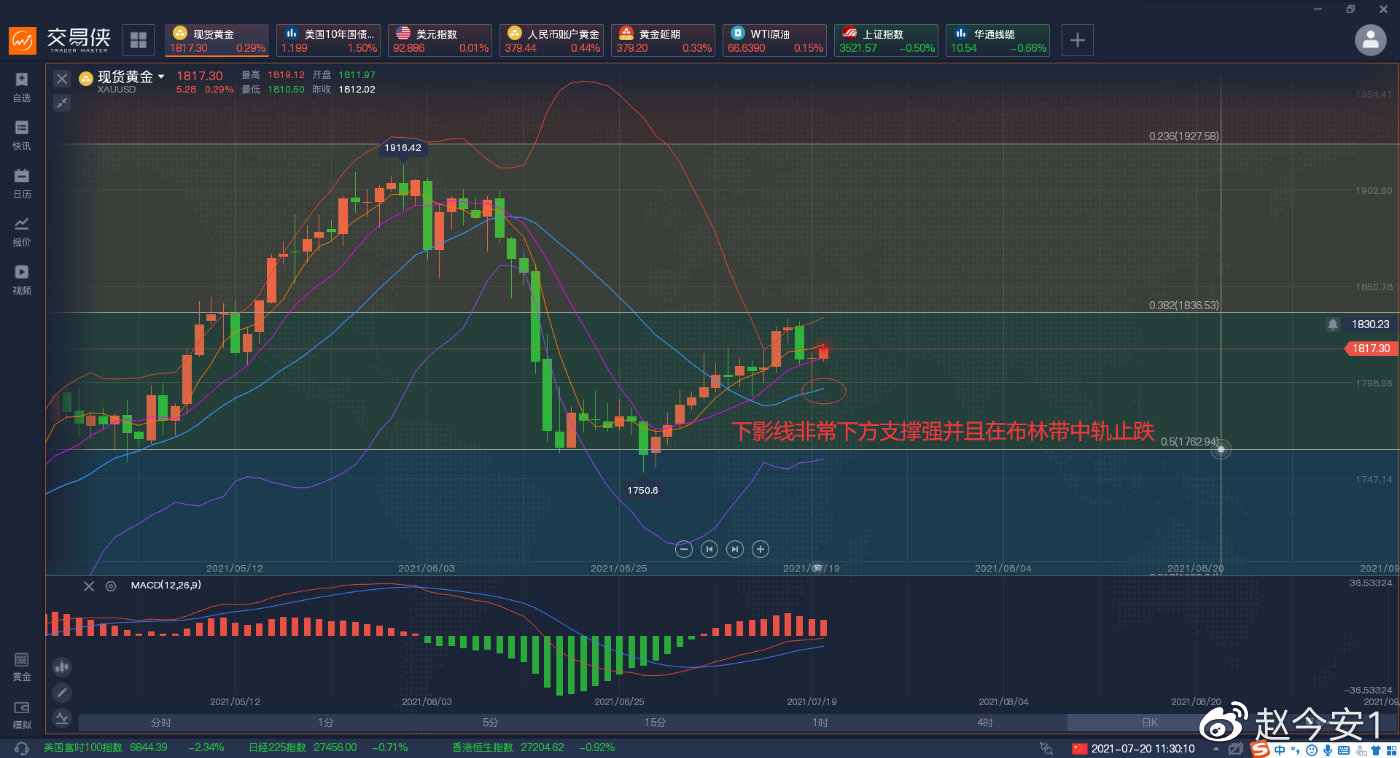This screenshot has height=758, width=1400.
Task: Open customer service headset icon
Action: (22, 748)
